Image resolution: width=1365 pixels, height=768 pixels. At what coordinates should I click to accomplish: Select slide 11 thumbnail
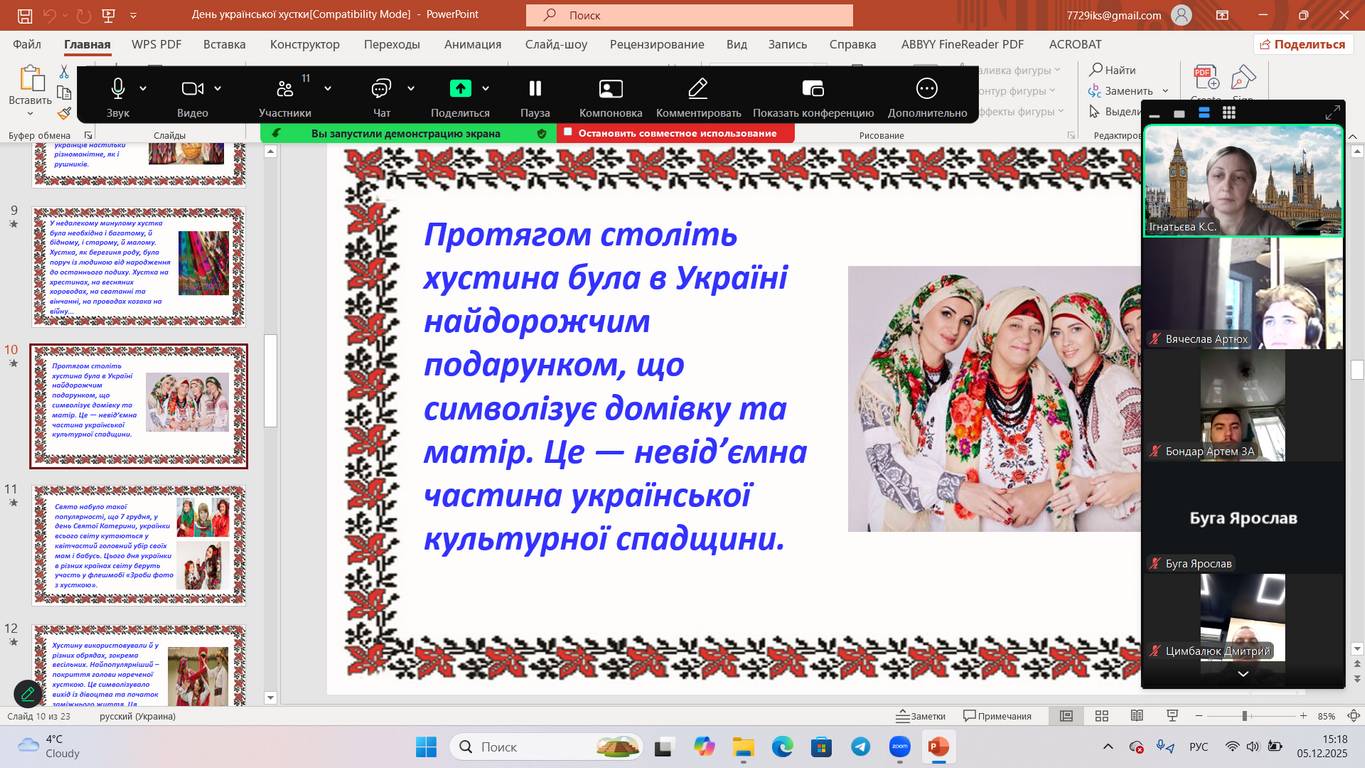tap(139, 545)
